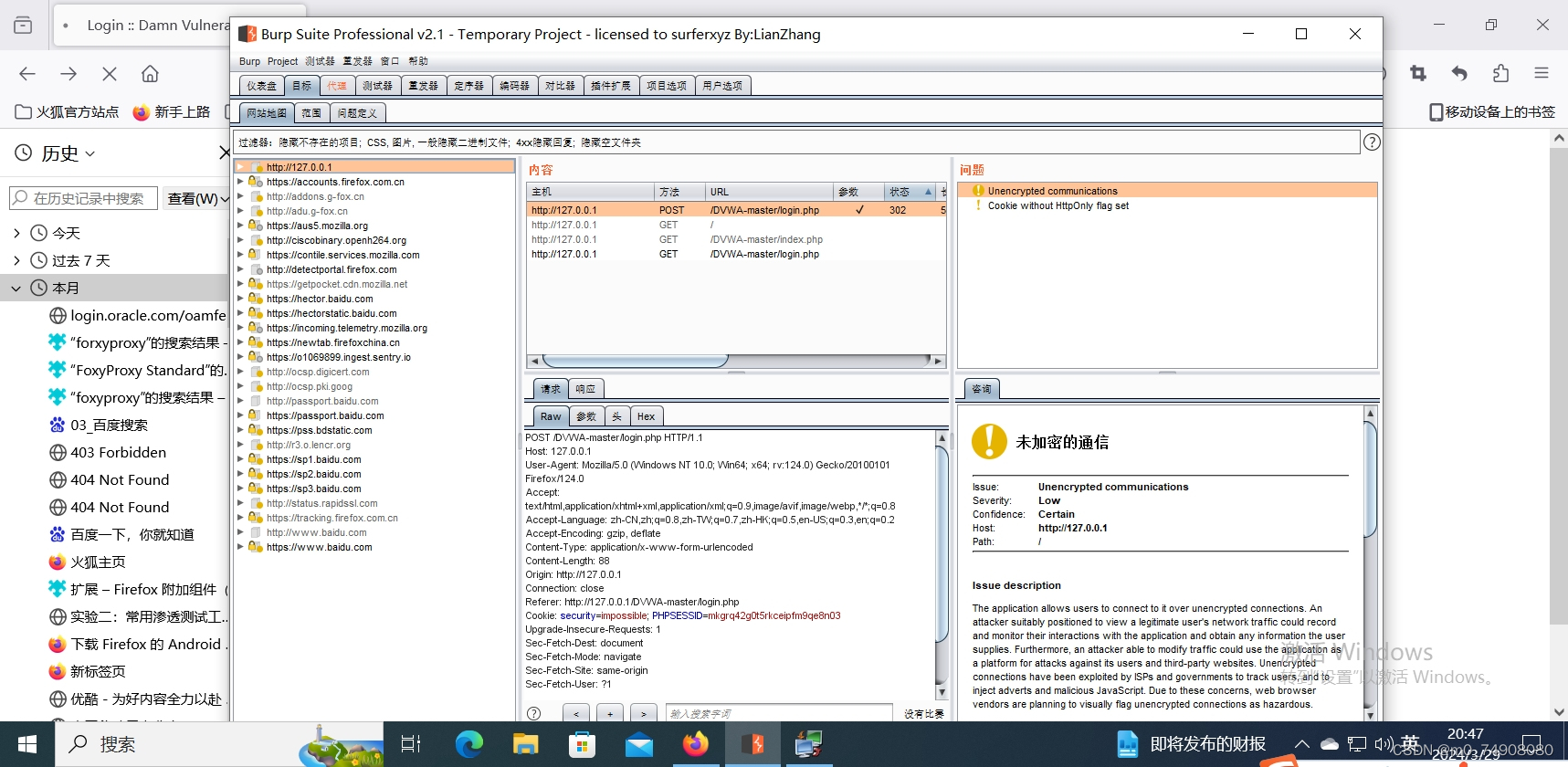This screenshot has height=767, width=1568.
Task: Switch to the 仪表盘 tab
Action: click(261, 86)
